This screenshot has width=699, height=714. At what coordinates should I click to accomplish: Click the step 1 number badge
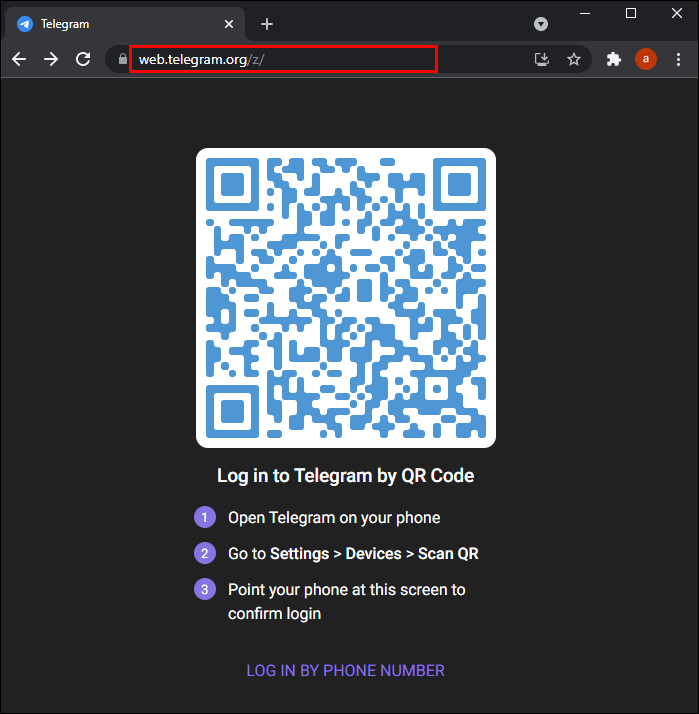point(204,517)
